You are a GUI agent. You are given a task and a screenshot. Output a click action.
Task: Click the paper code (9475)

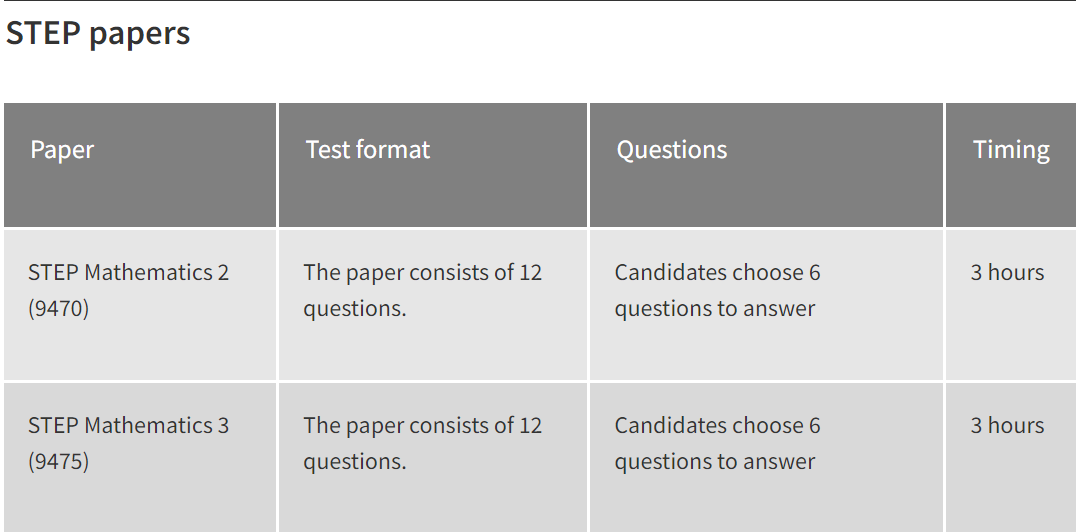pyautogui.click(x=59, y=461)
